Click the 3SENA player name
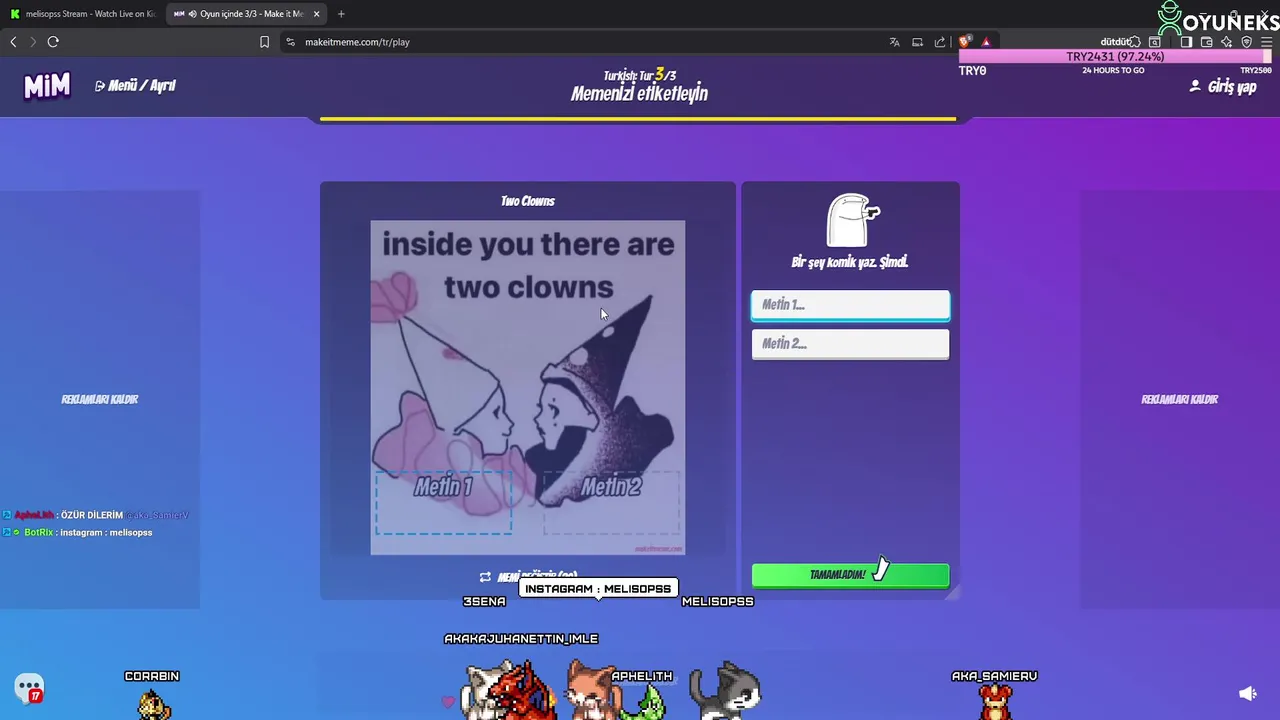This screenshot has width=1280, height=720. [484, 601]
